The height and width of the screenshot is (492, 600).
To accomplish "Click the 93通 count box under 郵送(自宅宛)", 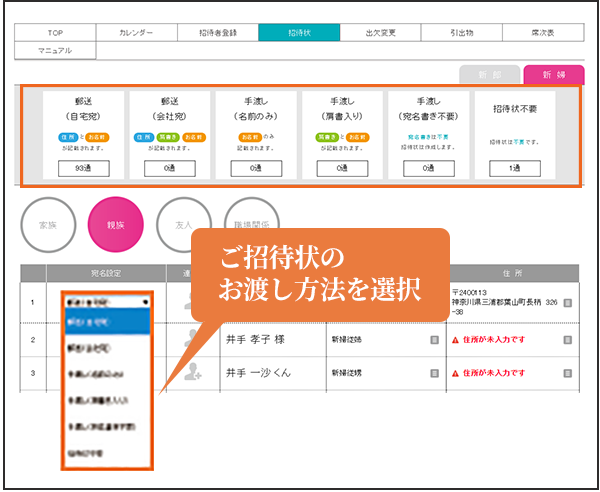I will pos(85,168).
